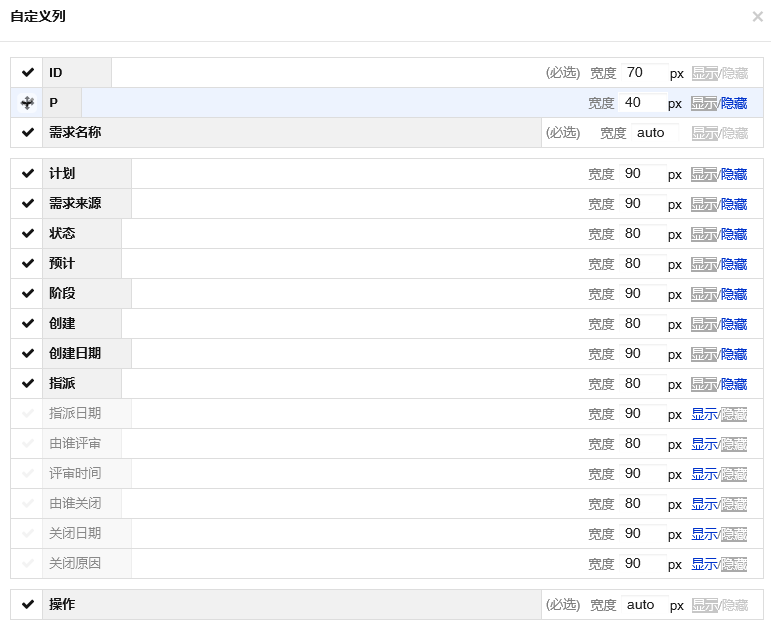The image size is (771, 627).
Task: Click the faded checkmark beside 由谁关闭
Action: pyautogui.click(x=28, y=504)
